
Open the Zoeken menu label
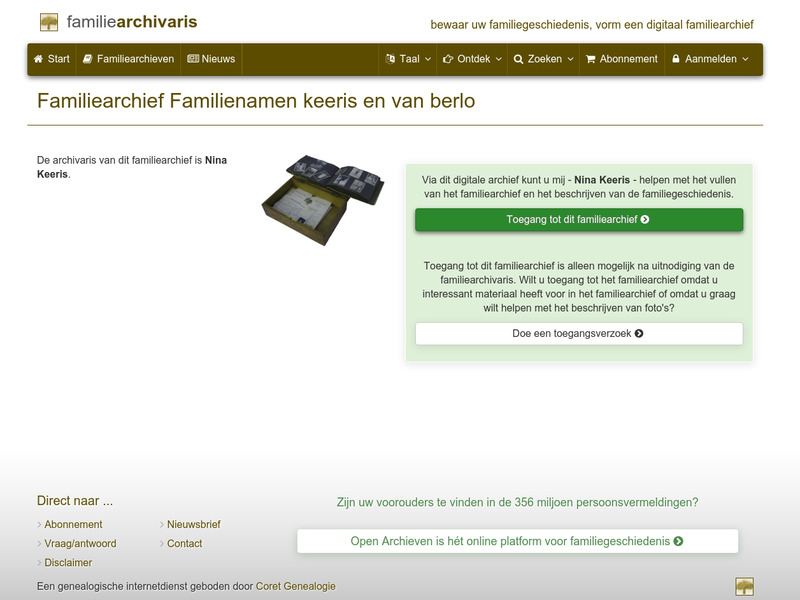click(x=544, y=59)
